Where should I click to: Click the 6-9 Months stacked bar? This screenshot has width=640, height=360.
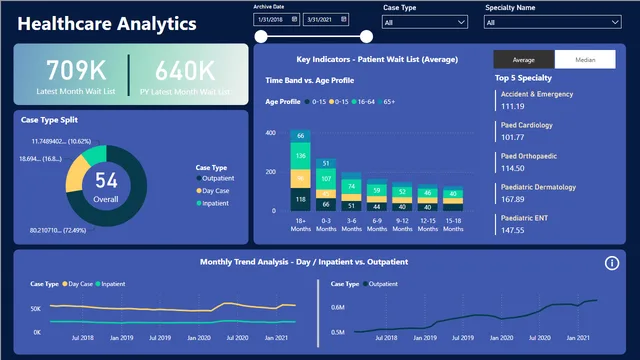(x=377, y=195)
